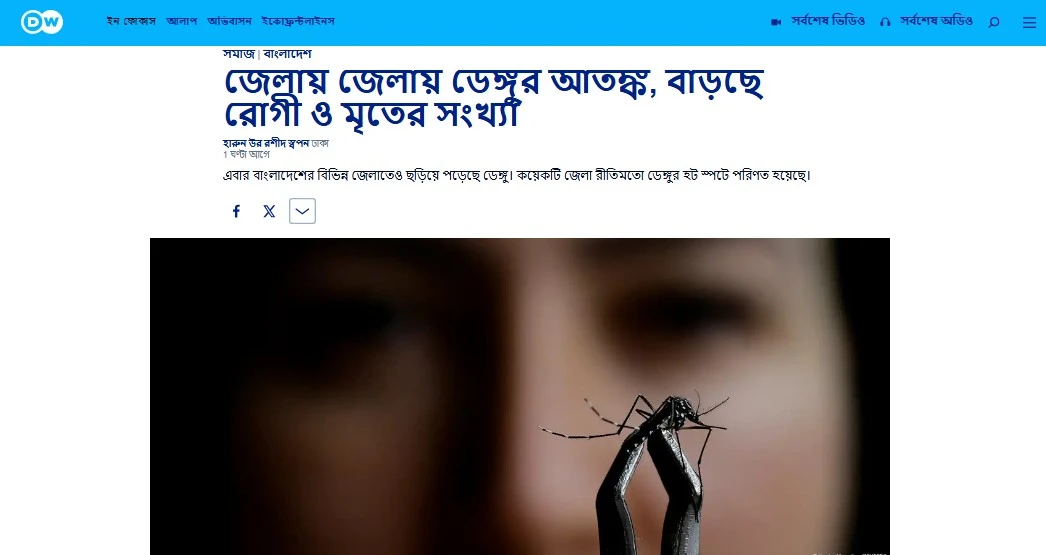The image size is (1046, 555).
Task: Open the ইন ফোকাস nav item
Action: click(x=131, y=21)
